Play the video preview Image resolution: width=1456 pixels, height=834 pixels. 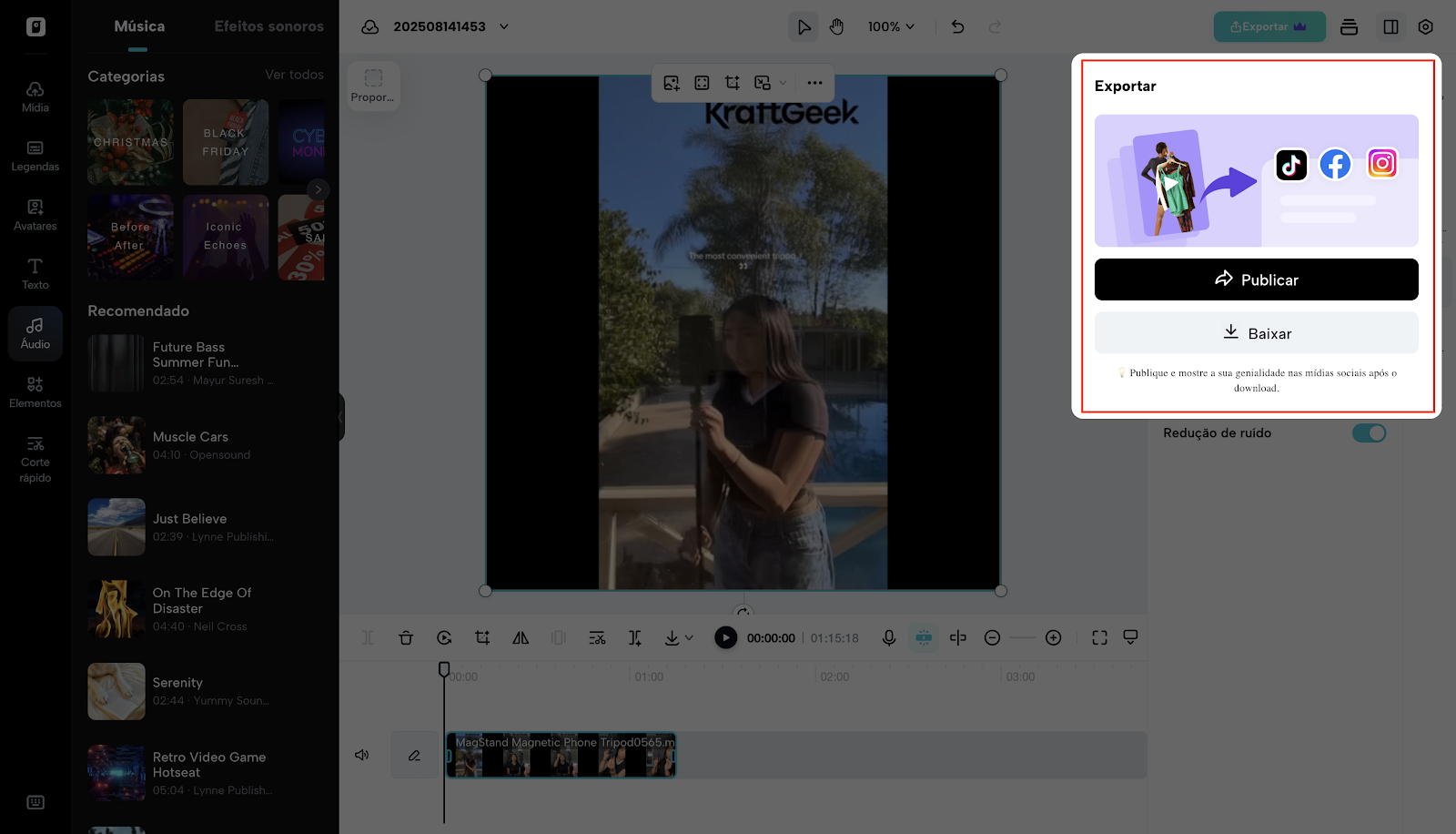[725, 638]
